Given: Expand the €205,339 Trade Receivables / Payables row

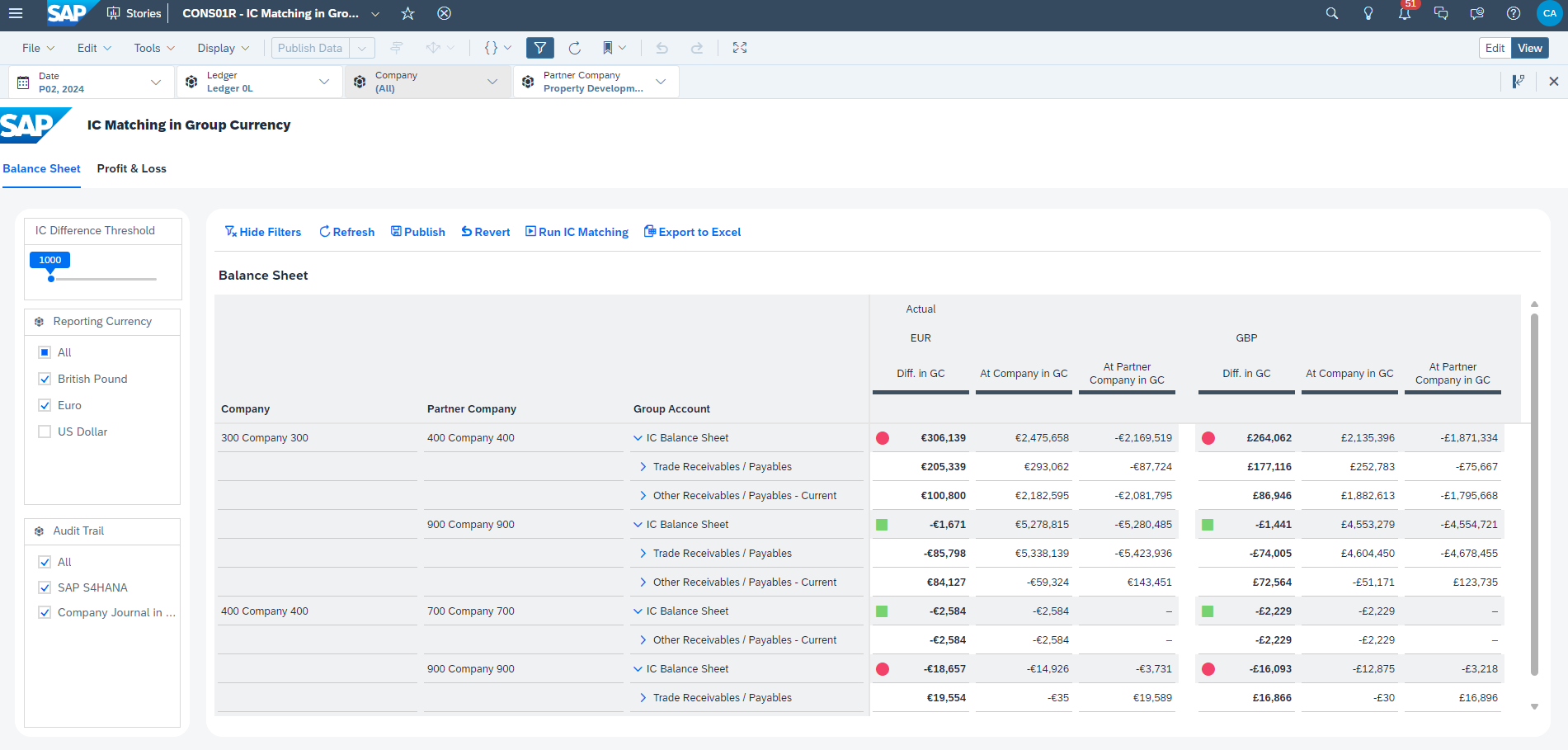Looking at the screenshot, I should tap(643, 467).
